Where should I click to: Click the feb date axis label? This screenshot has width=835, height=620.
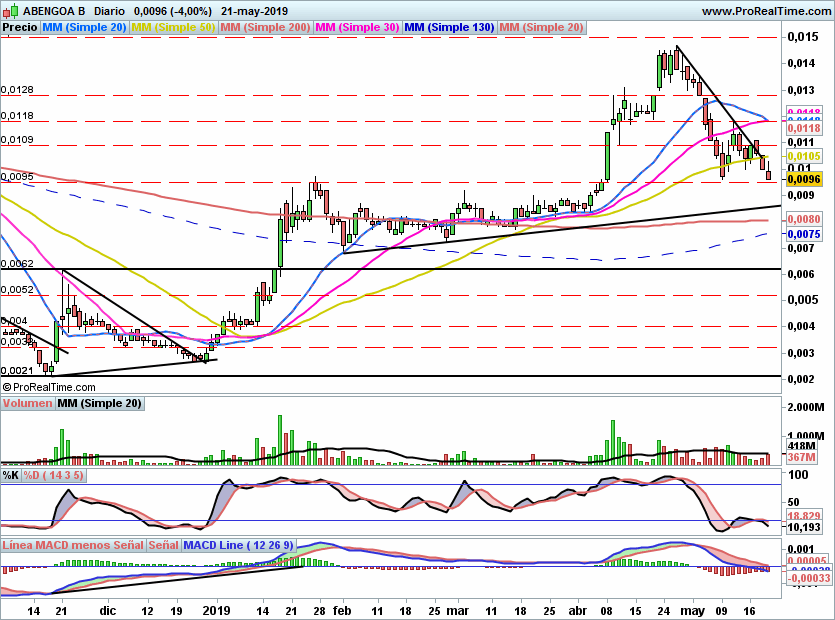click(x=342, y=610)
